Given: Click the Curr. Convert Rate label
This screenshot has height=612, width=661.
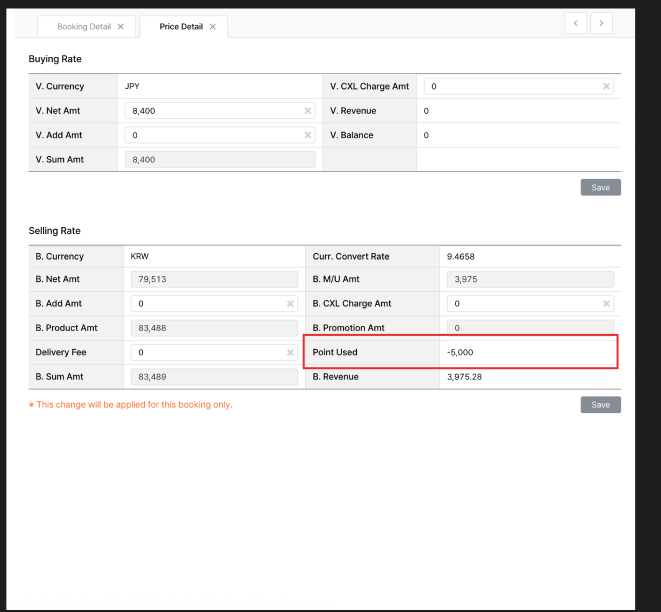Looking at the screenshot, I should (351, 257).
